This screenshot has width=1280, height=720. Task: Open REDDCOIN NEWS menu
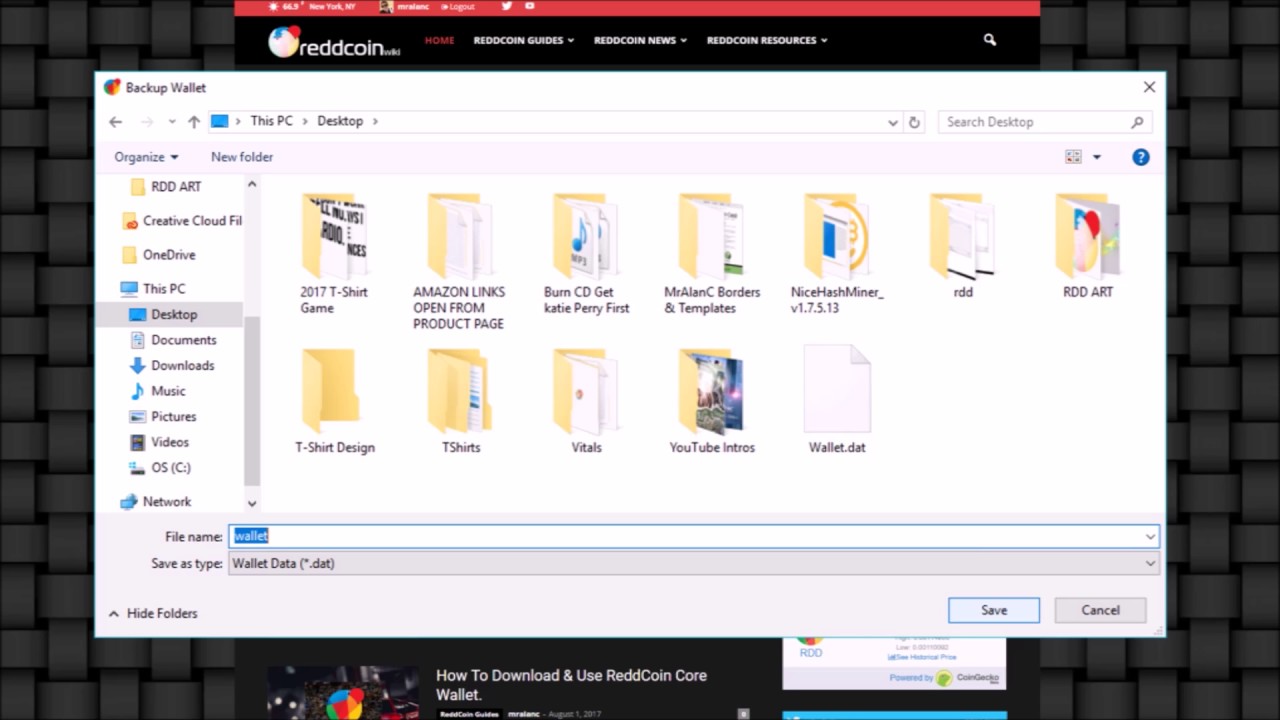pos(641,40)
